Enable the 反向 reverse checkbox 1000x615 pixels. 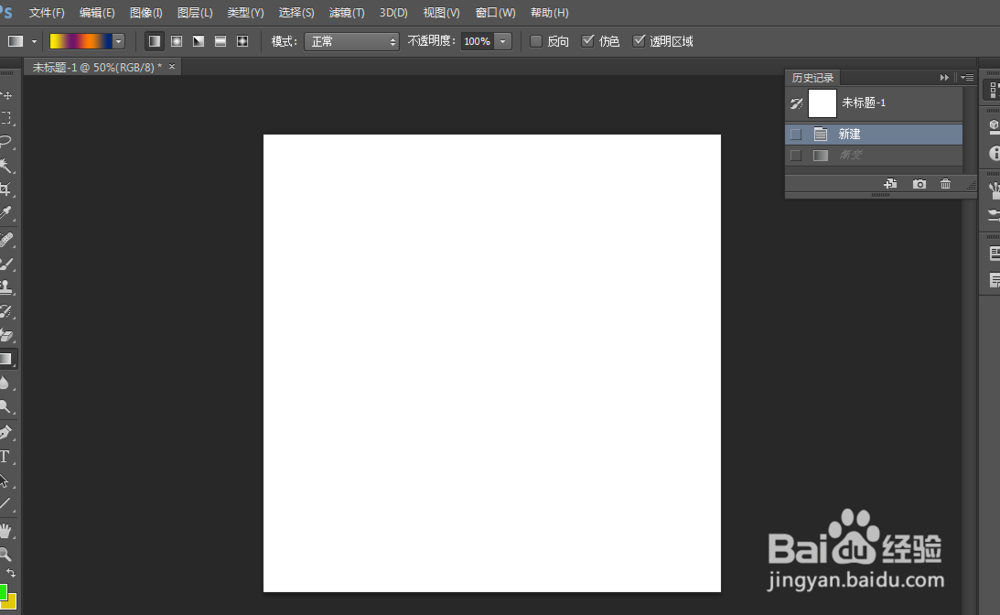coord(536,41)
